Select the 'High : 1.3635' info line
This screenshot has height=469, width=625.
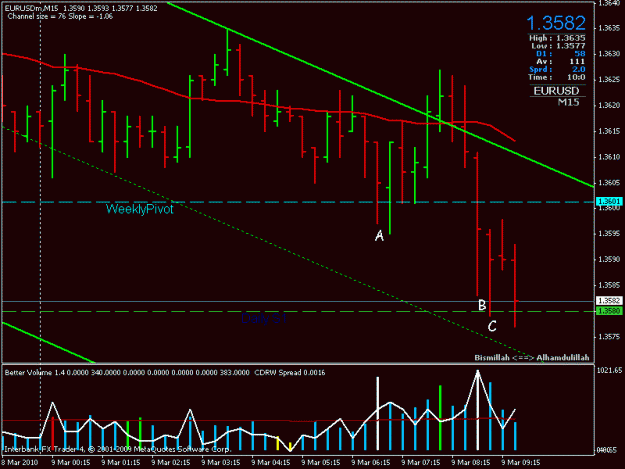pyautogui.click(x=557, y=38)
